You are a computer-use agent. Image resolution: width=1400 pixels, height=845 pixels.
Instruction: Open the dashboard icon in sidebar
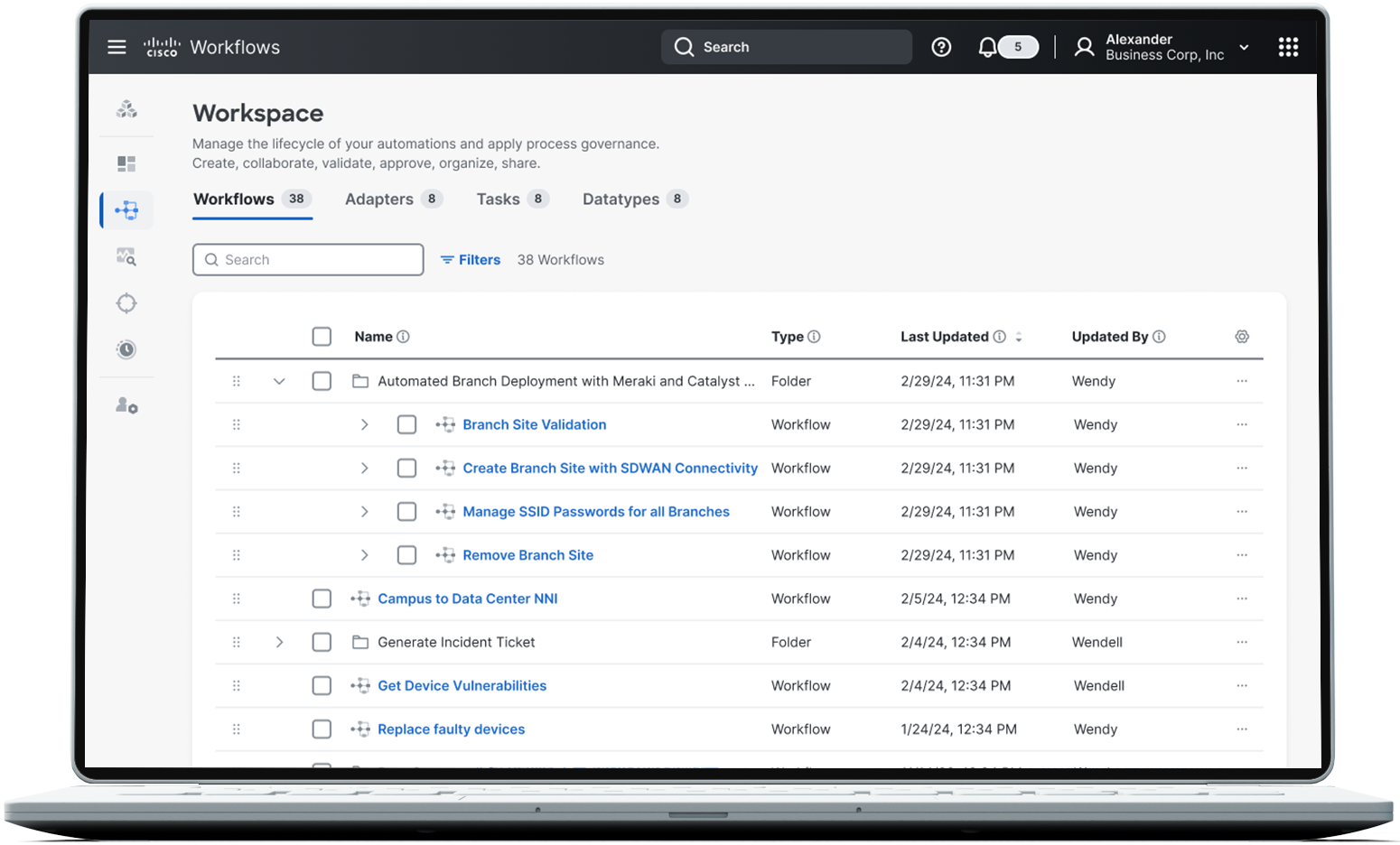(x=126, y=163)
